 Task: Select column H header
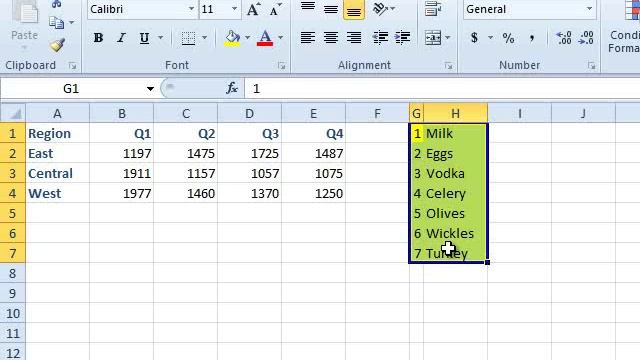[x=456, y=113]
